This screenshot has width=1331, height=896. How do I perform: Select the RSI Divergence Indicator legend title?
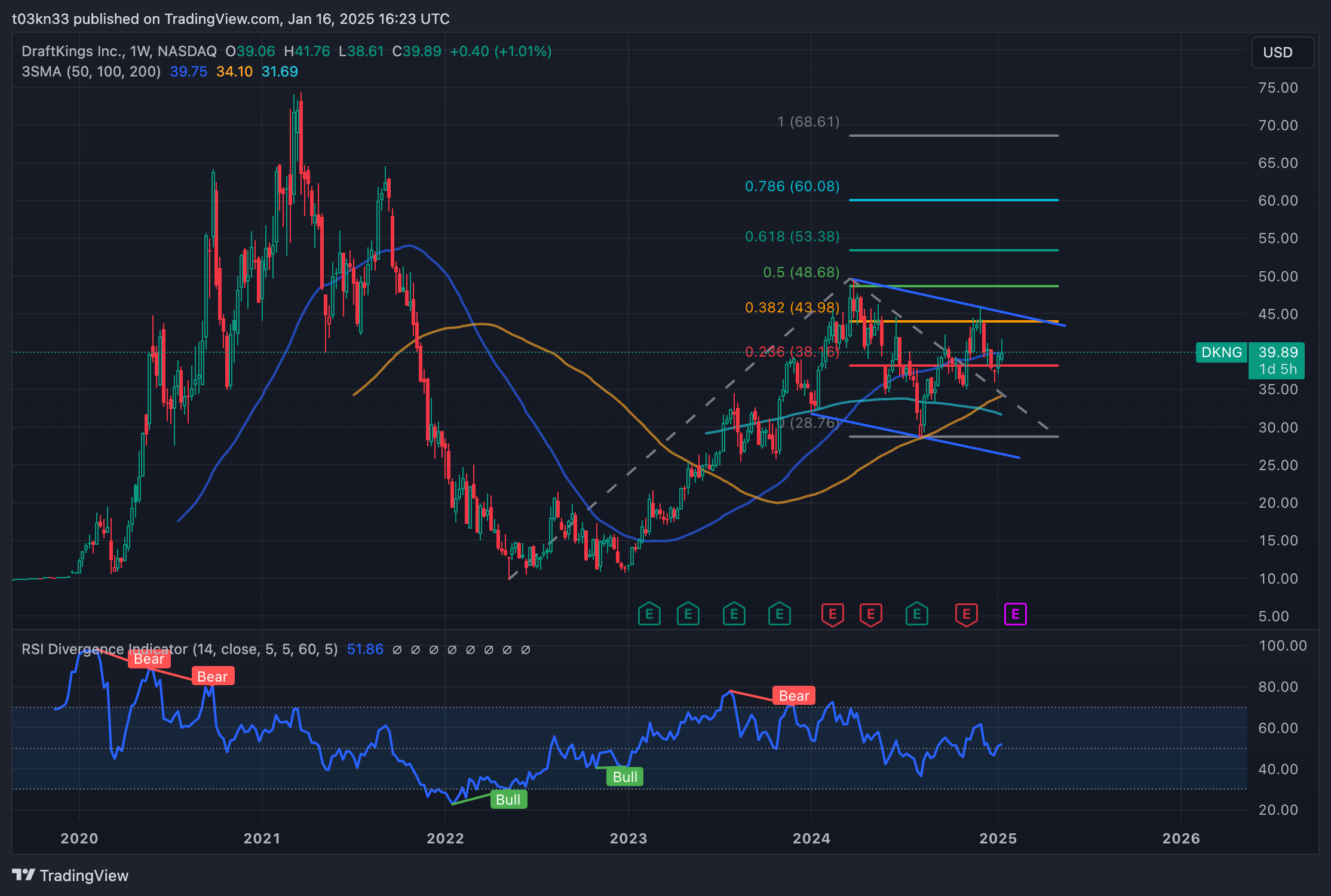coord(179,649)
